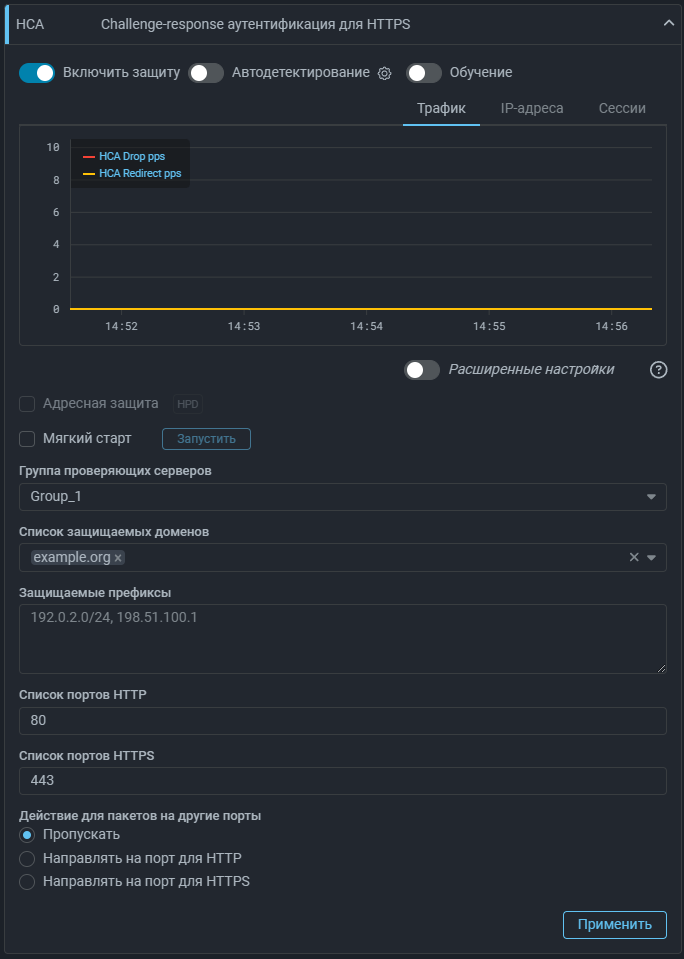Click the HPD badge icon
The width and height of the screenshot is (684, 959).
point(187,404)
